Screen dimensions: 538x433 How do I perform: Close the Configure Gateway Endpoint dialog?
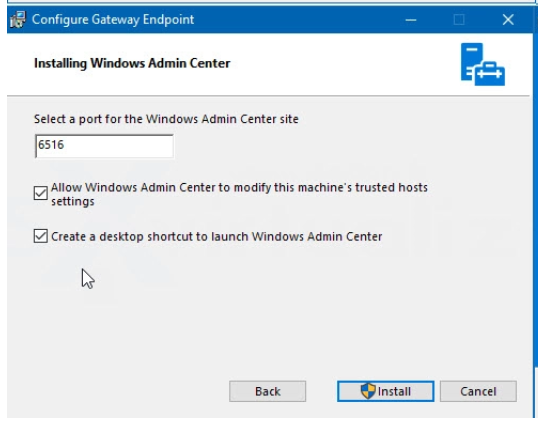coord(508,20)
